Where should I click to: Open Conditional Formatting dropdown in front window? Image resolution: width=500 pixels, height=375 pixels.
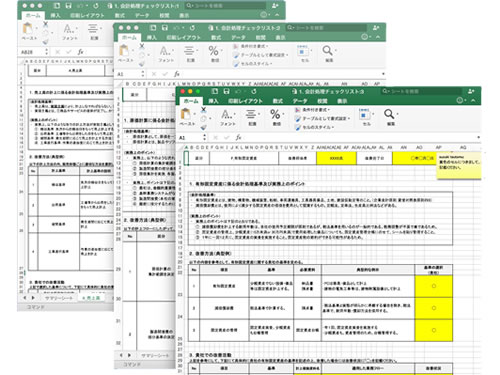tap(314, 110)
